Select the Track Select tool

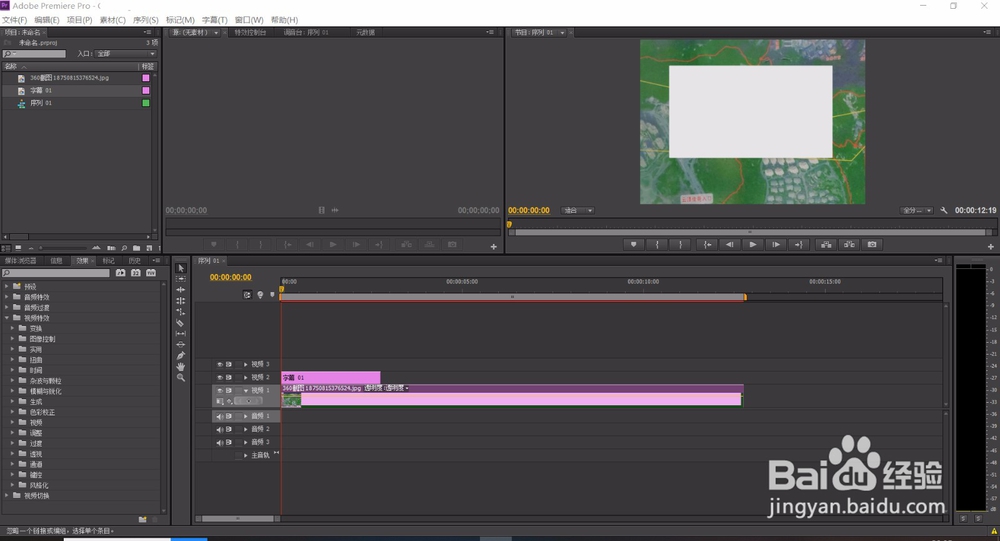coord(181,279)
